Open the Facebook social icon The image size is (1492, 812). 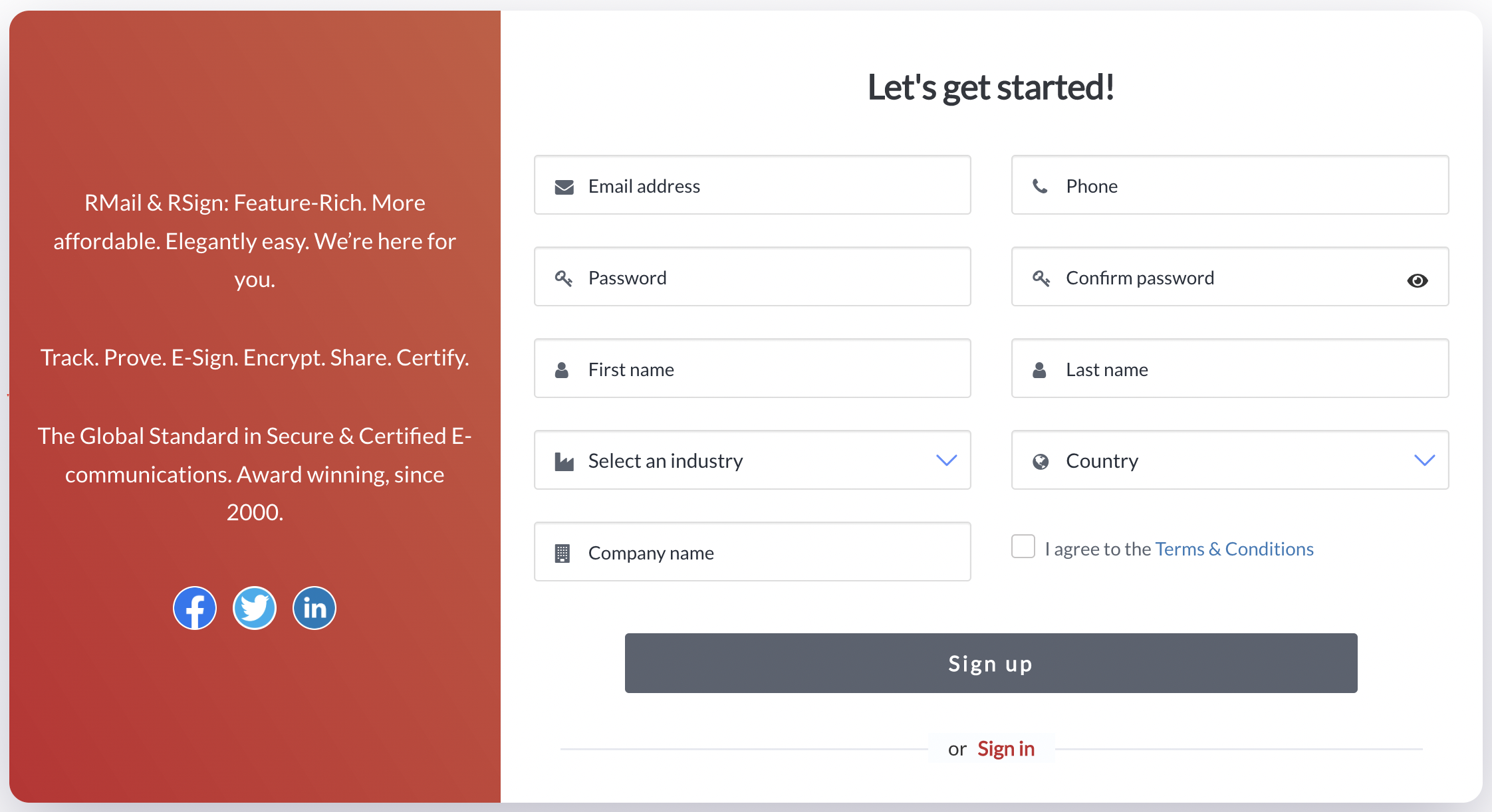(x=195, y=608)
